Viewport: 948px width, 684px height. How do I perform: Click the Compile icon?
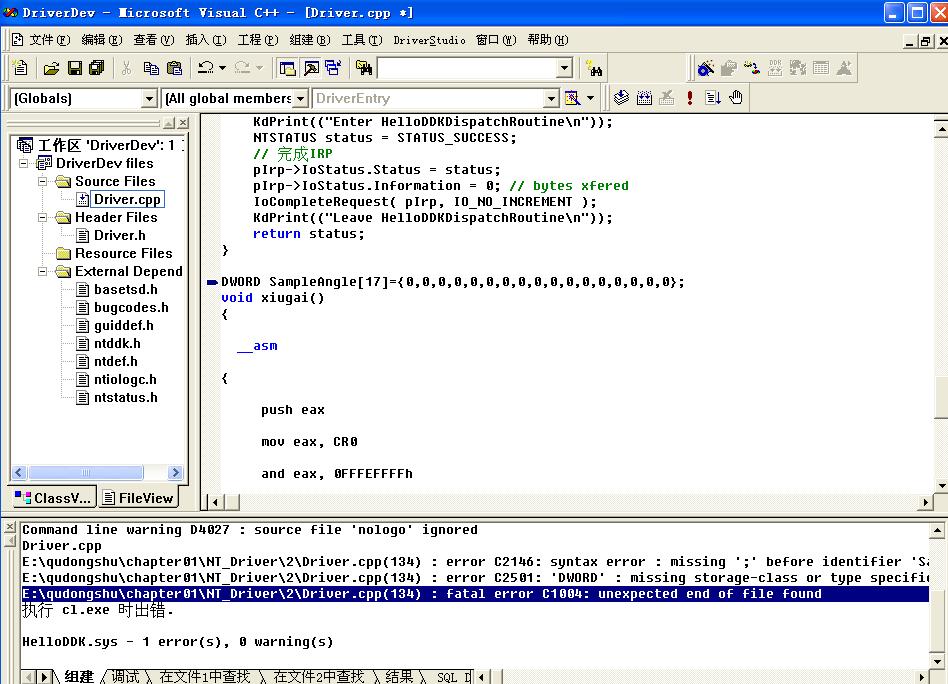621,97
